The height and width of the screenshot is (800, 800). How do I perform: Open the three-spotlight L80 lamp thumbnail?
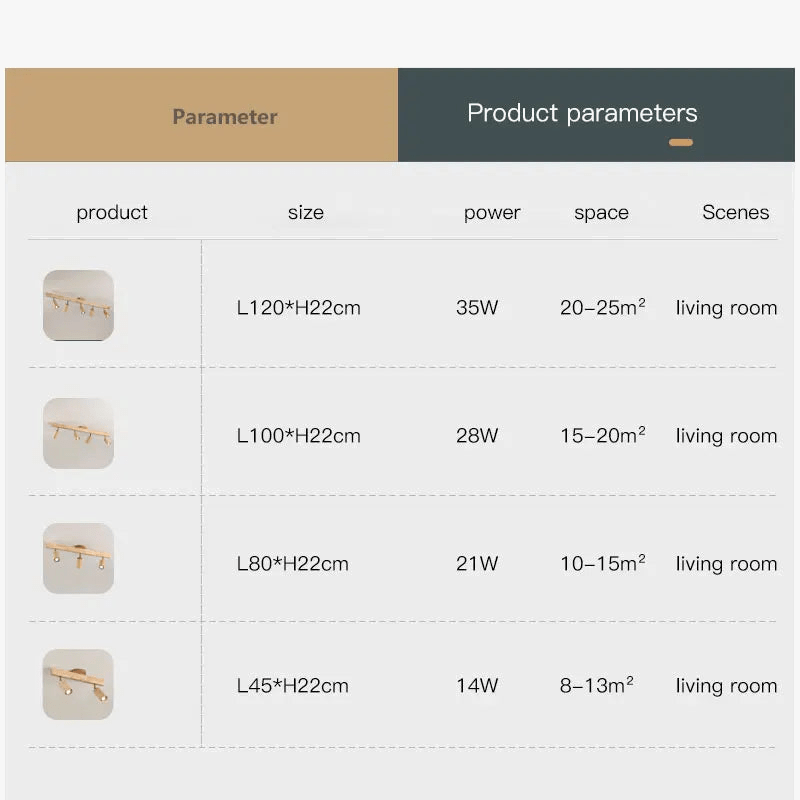[78, 558]
